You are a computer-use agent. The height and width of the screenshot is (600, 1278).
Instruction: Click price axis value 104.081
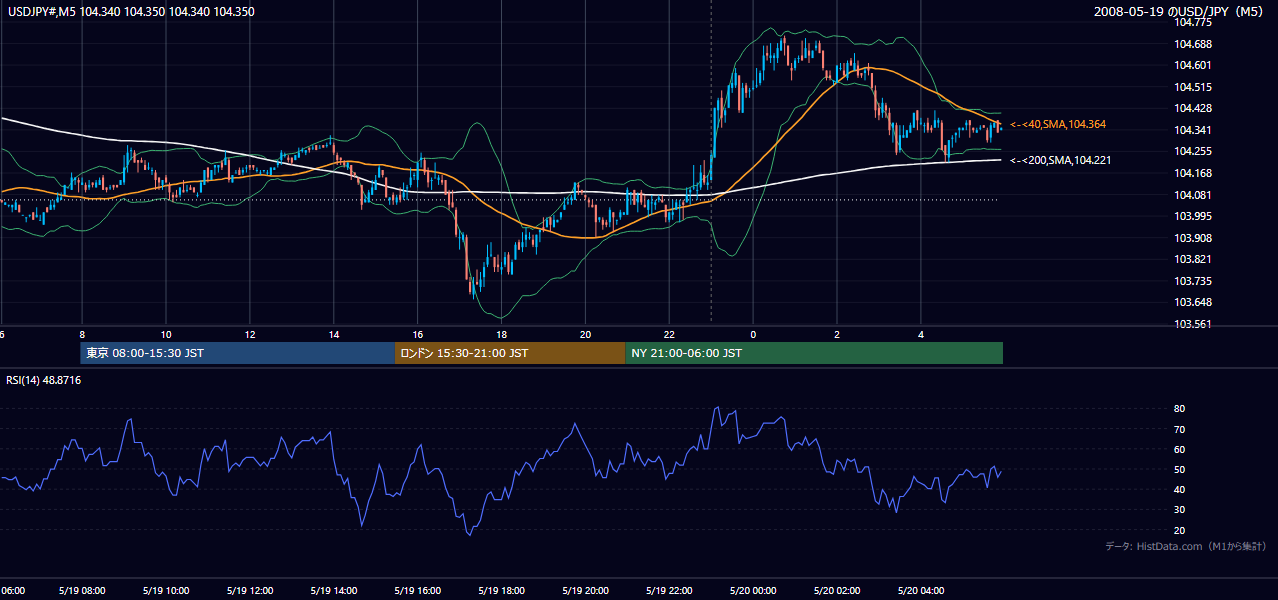coord(1194,195)
